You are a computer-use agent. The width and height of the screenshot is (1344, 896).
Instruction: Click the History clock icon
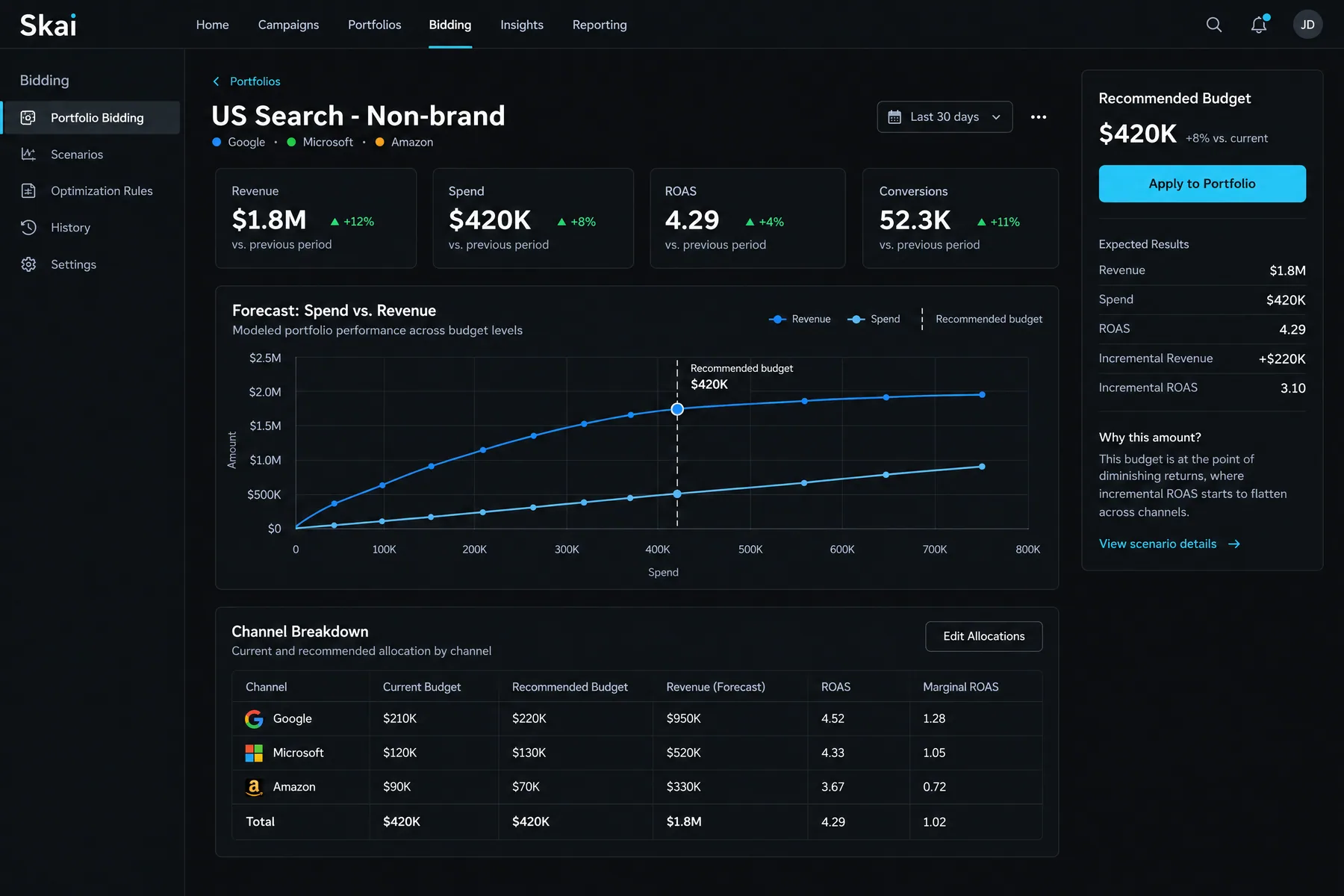[x=28, y=227]
